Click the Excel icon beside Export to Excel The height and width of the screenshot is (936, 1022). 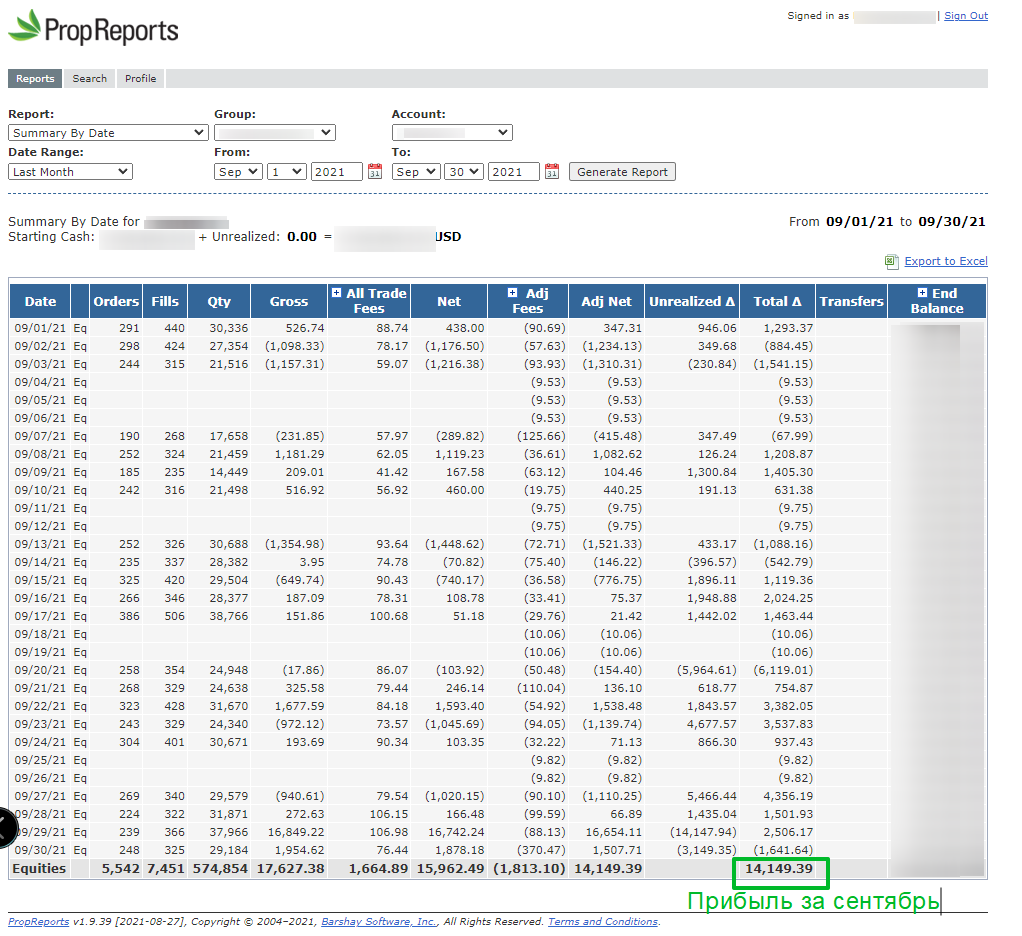(891, 262)
